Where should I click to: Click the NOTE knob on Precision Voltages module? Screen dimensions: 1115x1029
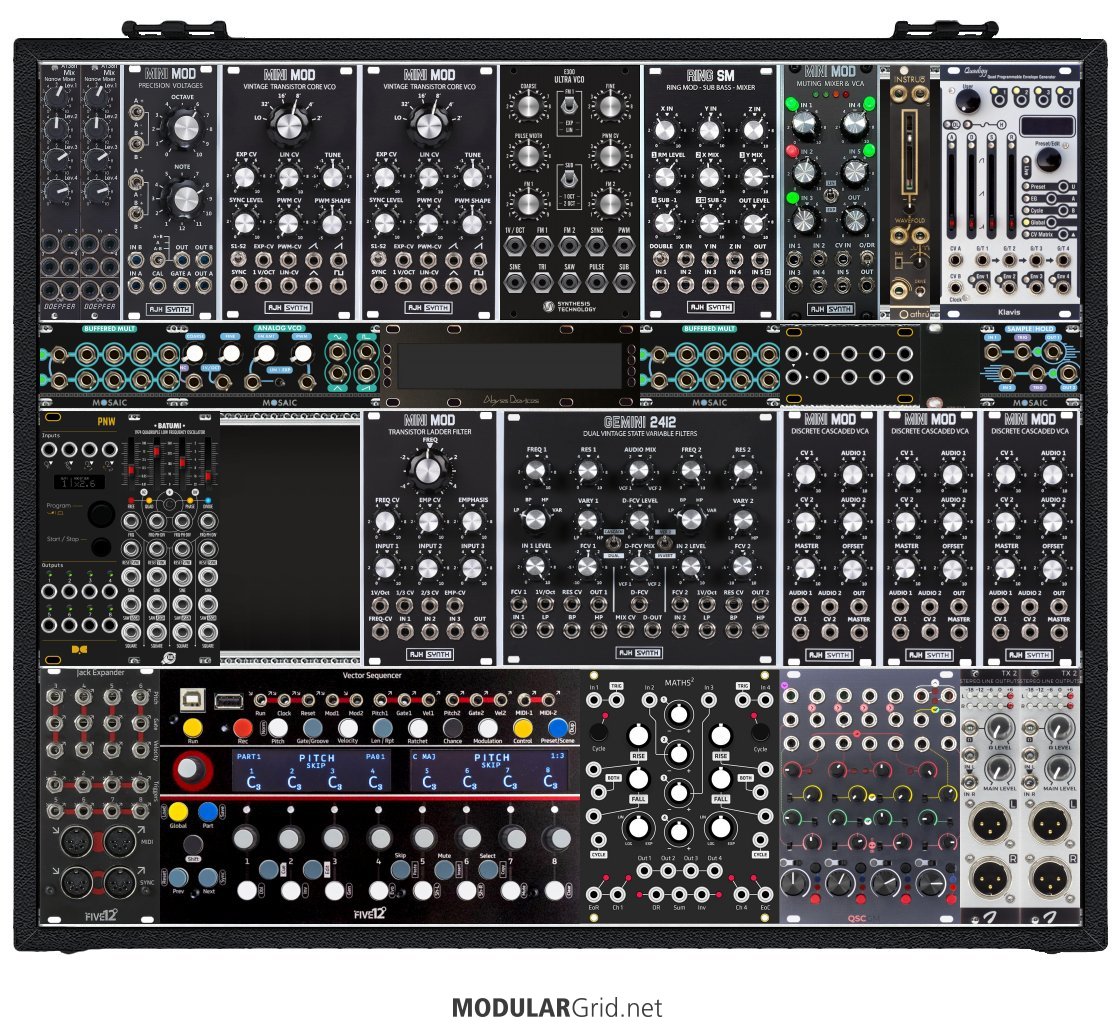184,199
